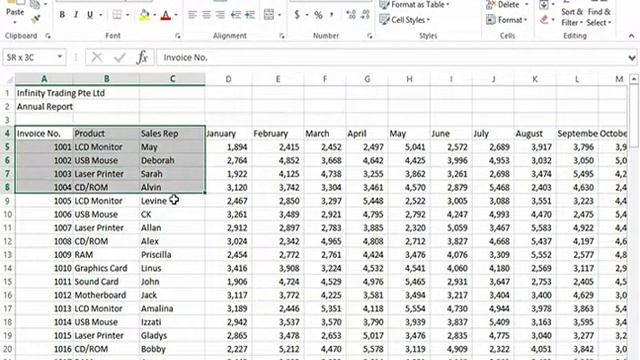The width and height of the screenshot is (640, 360).
Task: Align text left
Action: pos(192,15)
